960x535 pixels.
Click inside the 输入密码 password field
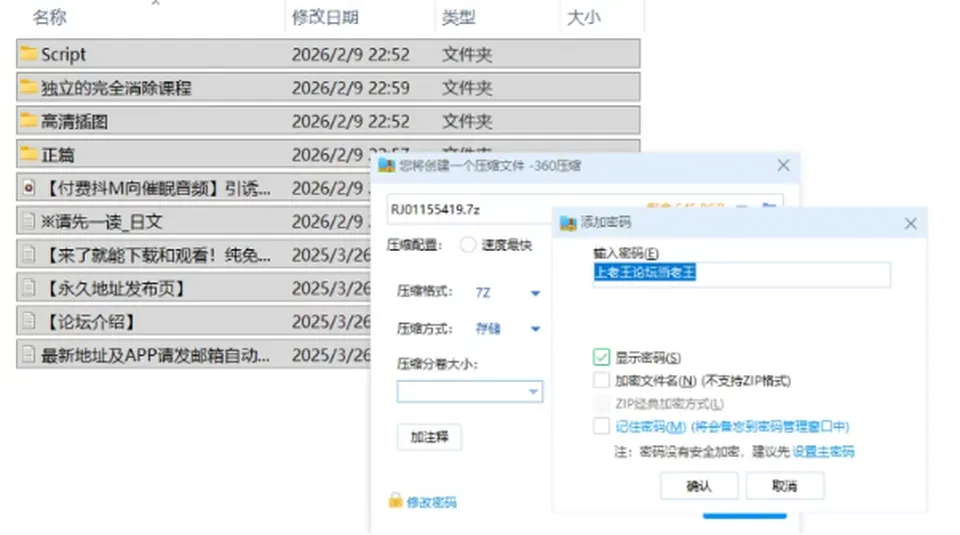coord(741,273)
